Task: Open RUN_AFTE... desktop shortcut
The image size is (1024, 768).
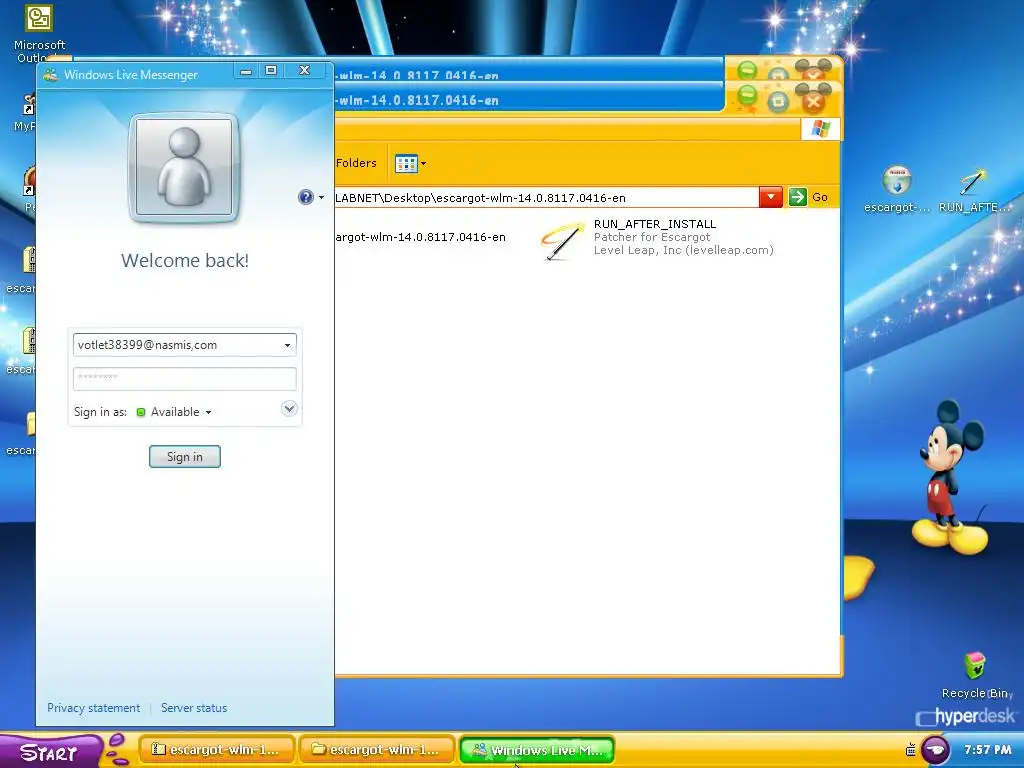Action: click(x=974, y=189)
